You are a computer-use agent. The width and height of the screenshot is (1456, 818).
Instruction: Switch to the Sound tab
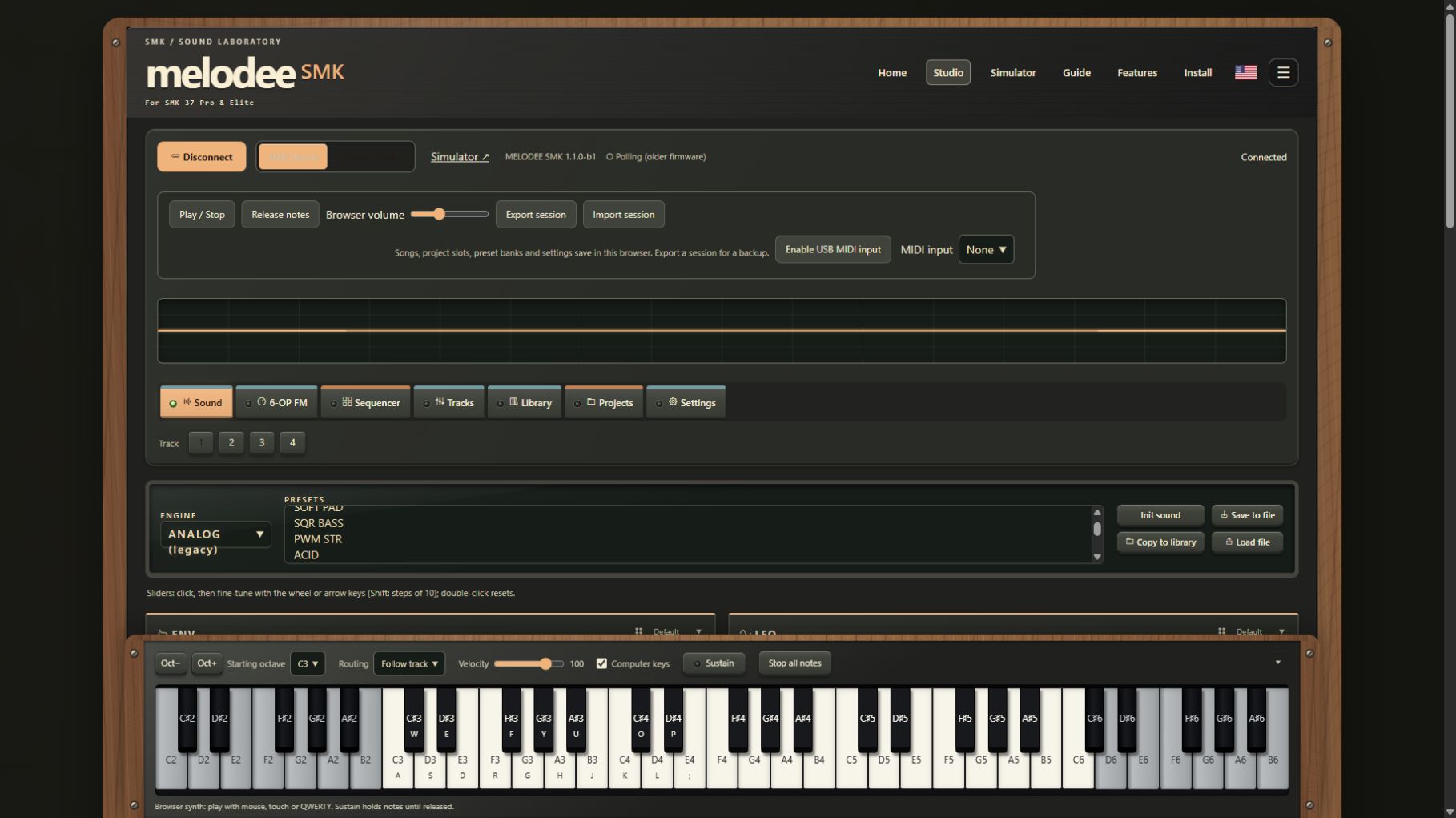pyautogui.click(x=196, y=402)
